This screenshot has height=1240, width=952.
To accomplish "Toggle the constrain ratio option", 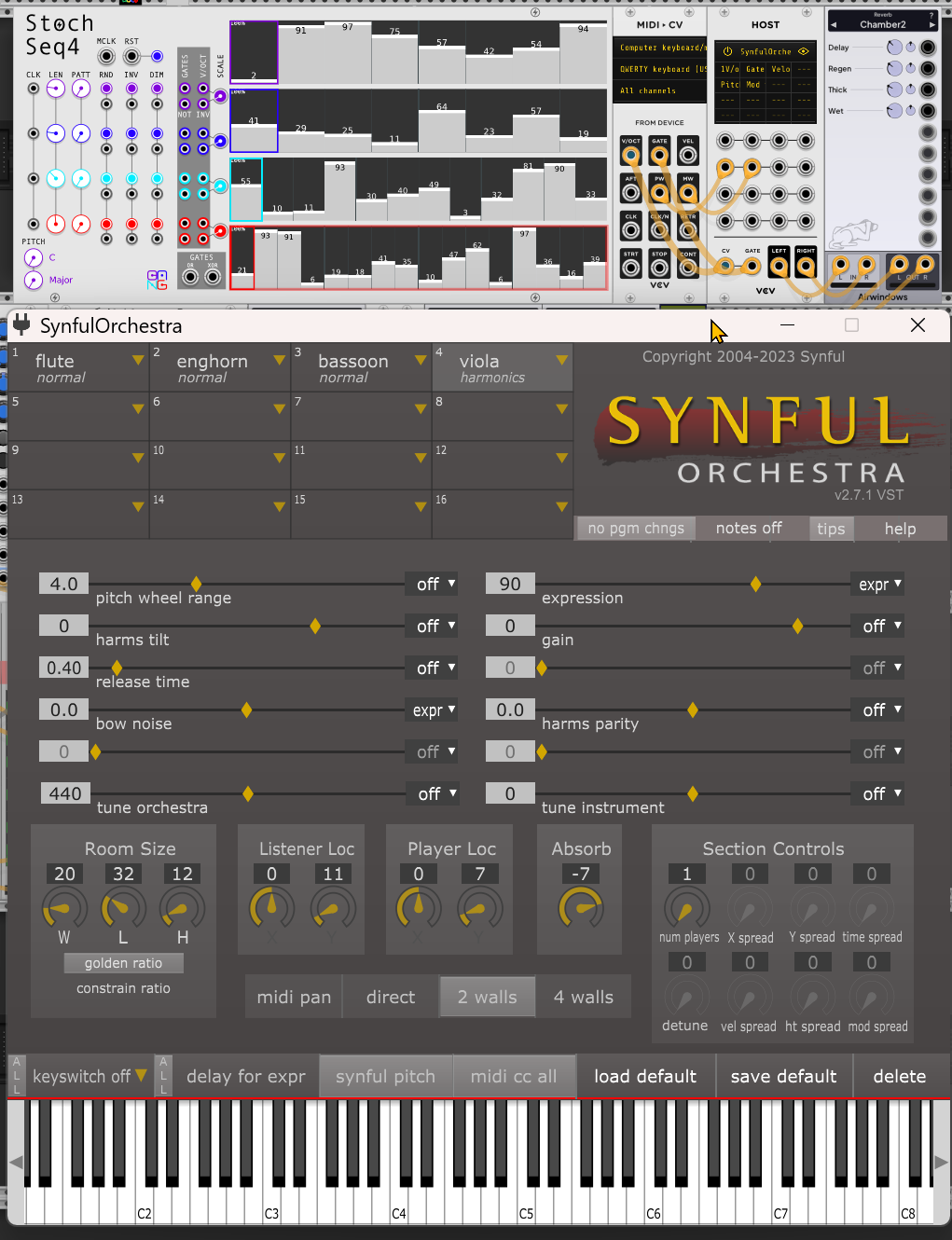I will [123, 988].
